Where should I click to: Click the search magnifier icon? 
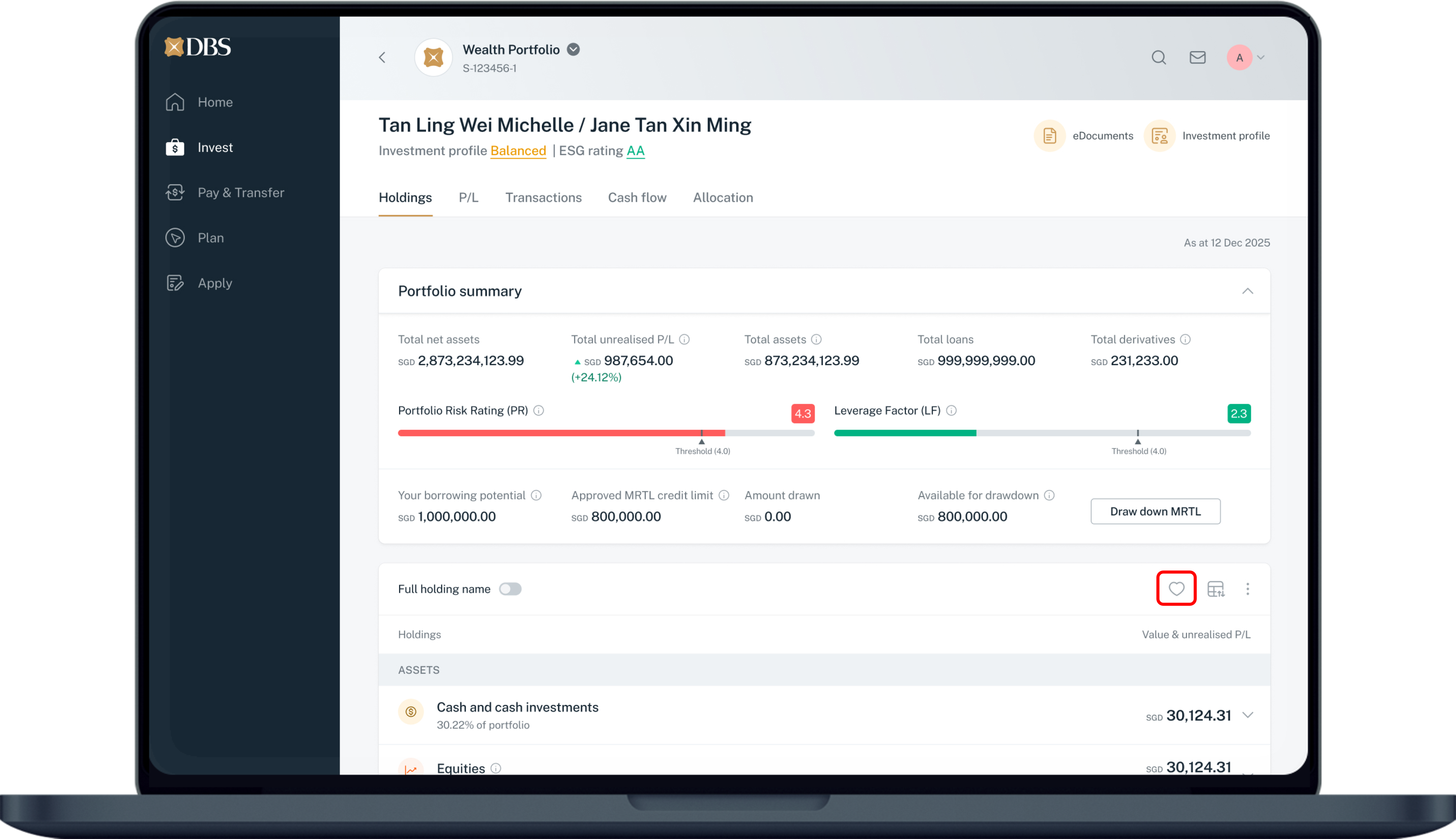click(x=1158, y=58)
